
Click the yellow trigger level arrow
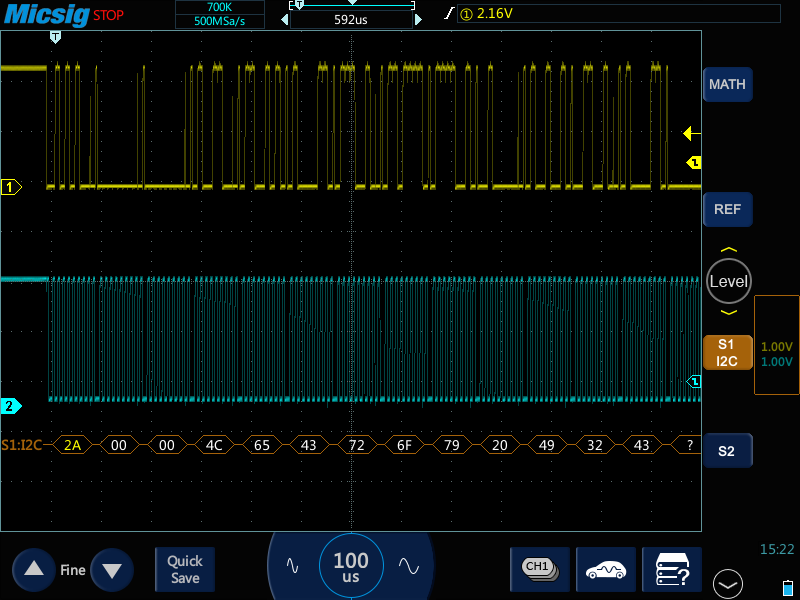692,134
